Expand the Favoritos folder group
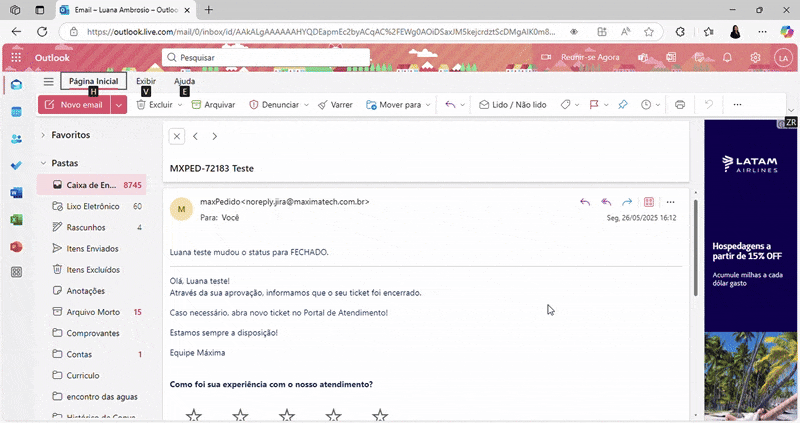This screenshot has width=800, height=423. [x=43, y=135]
